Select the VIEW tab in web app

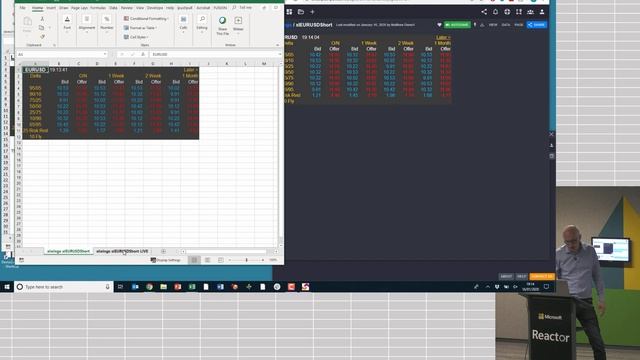493,25
